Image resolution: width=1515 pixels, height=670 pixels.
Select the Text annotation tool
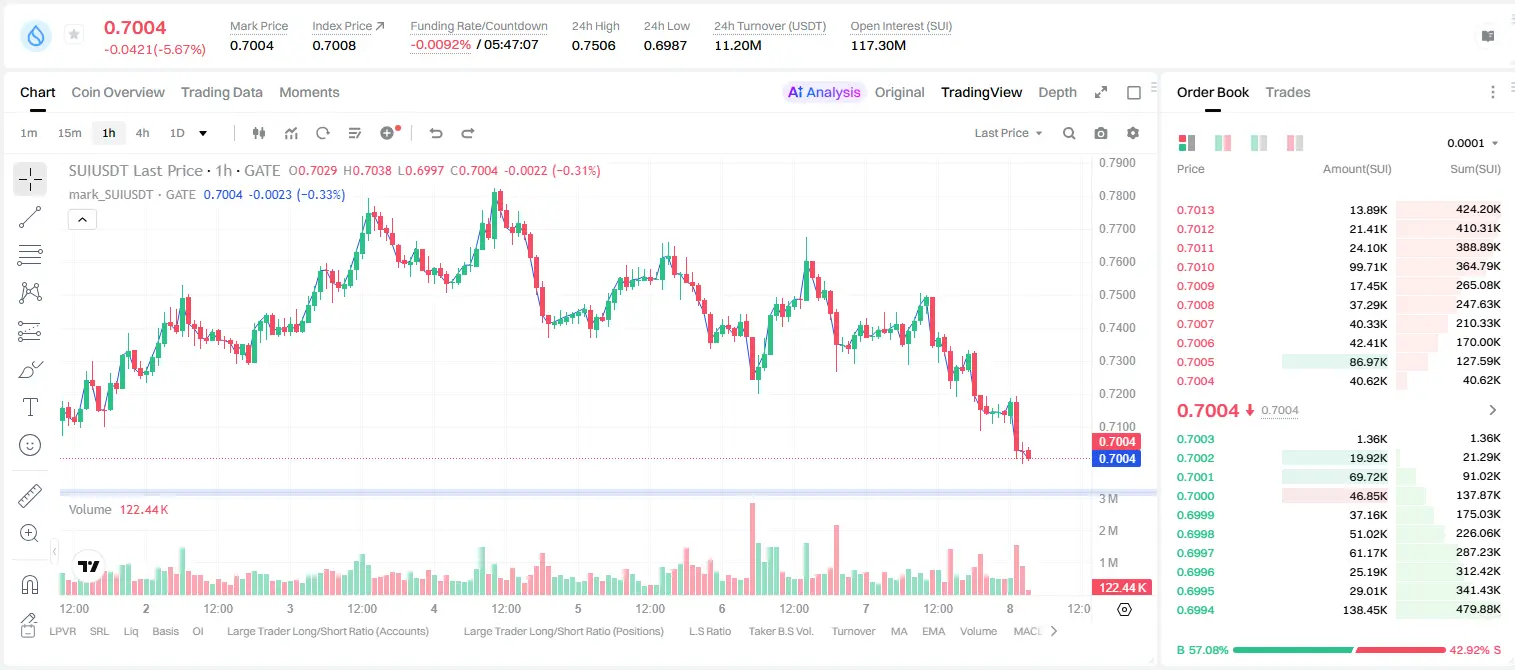tap(30, 407)
